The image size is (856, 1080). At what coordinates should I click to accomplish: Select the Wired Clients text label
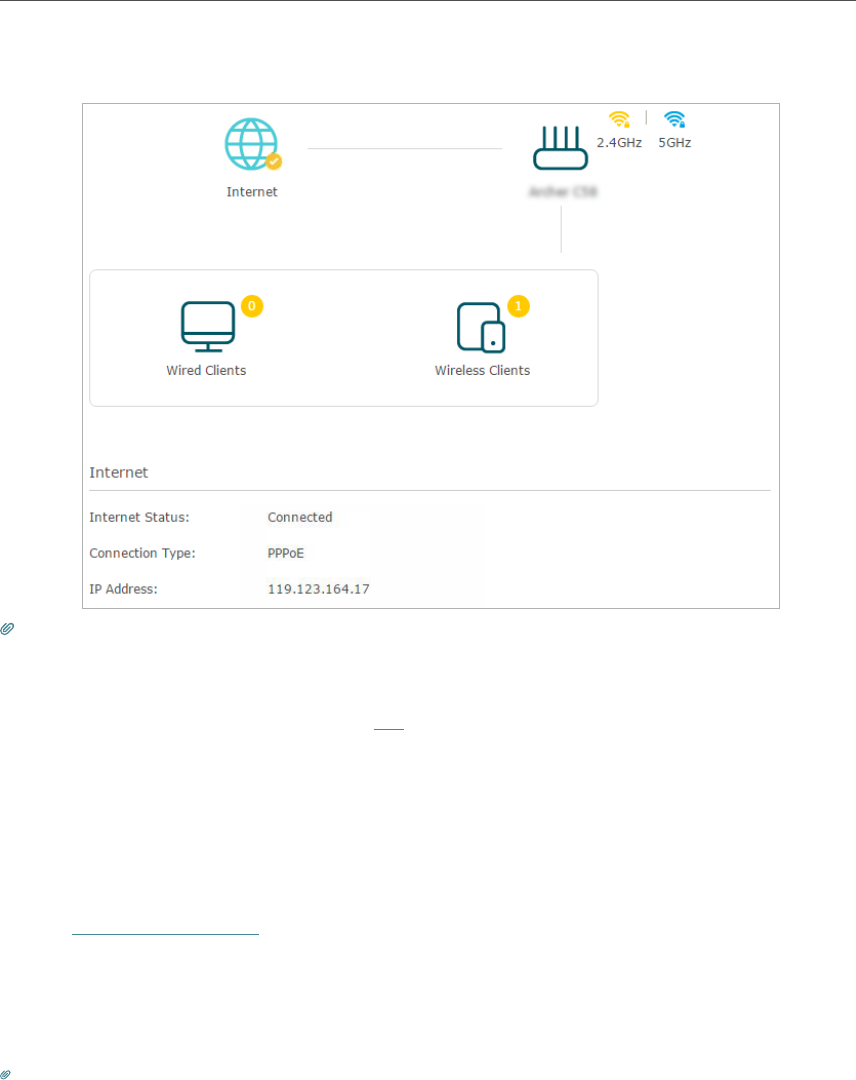[x=206, y=371]
